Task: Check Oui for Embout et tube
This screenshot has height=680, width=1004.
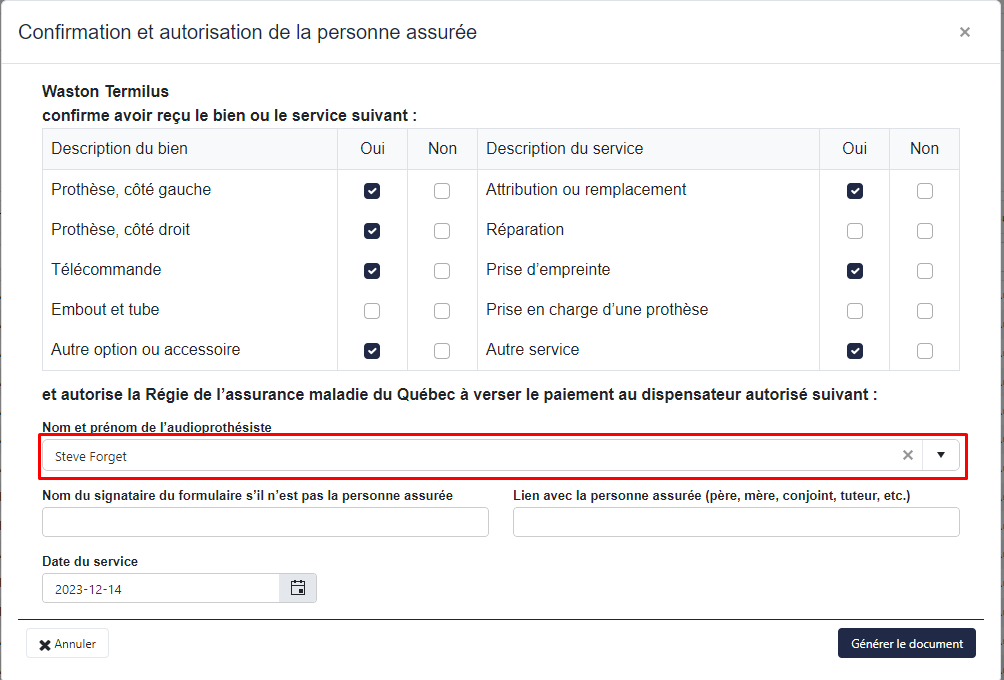Action: 372,311
